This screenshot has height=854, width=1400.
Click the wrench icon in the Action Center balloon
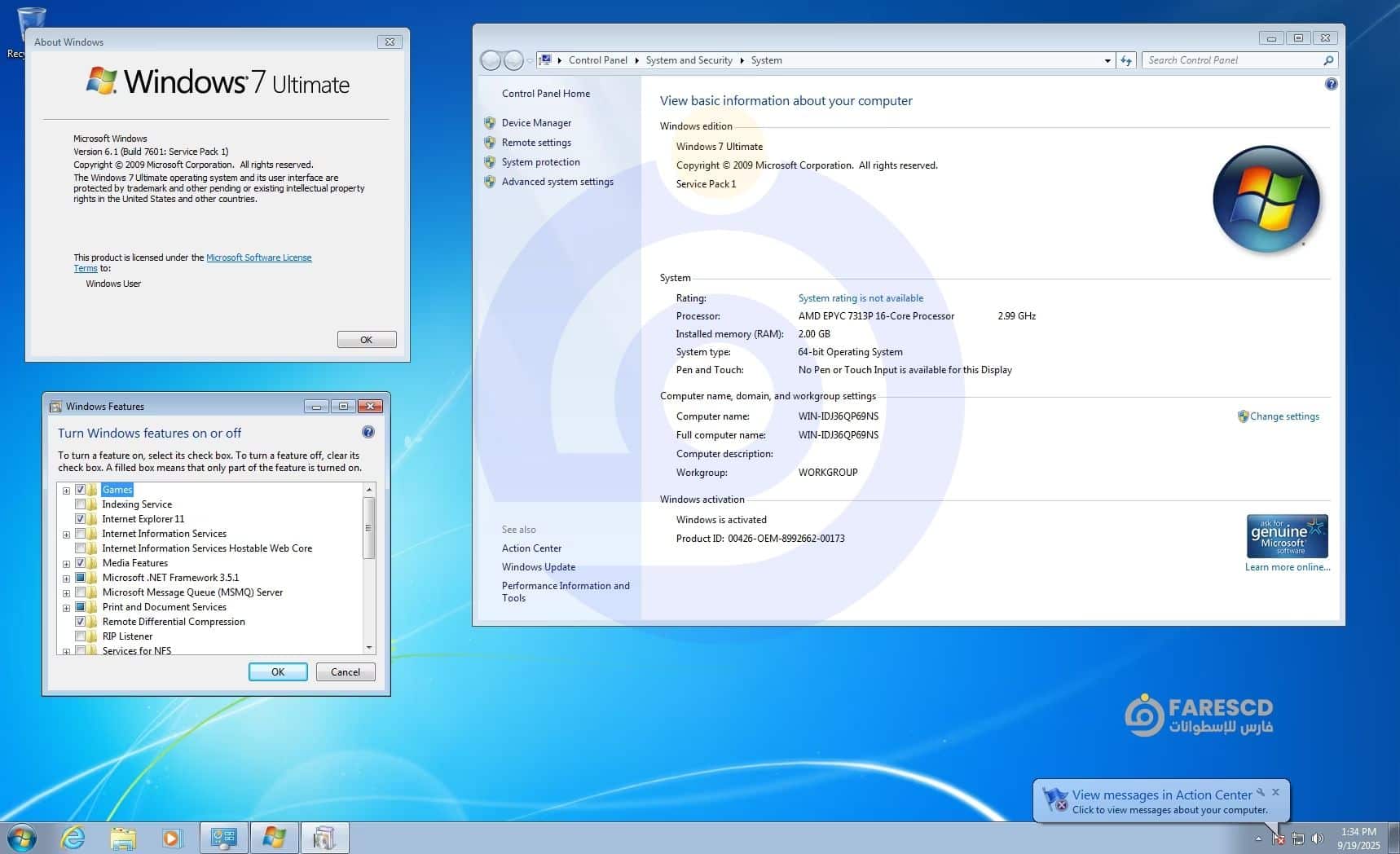click(x=1261, y=792)
